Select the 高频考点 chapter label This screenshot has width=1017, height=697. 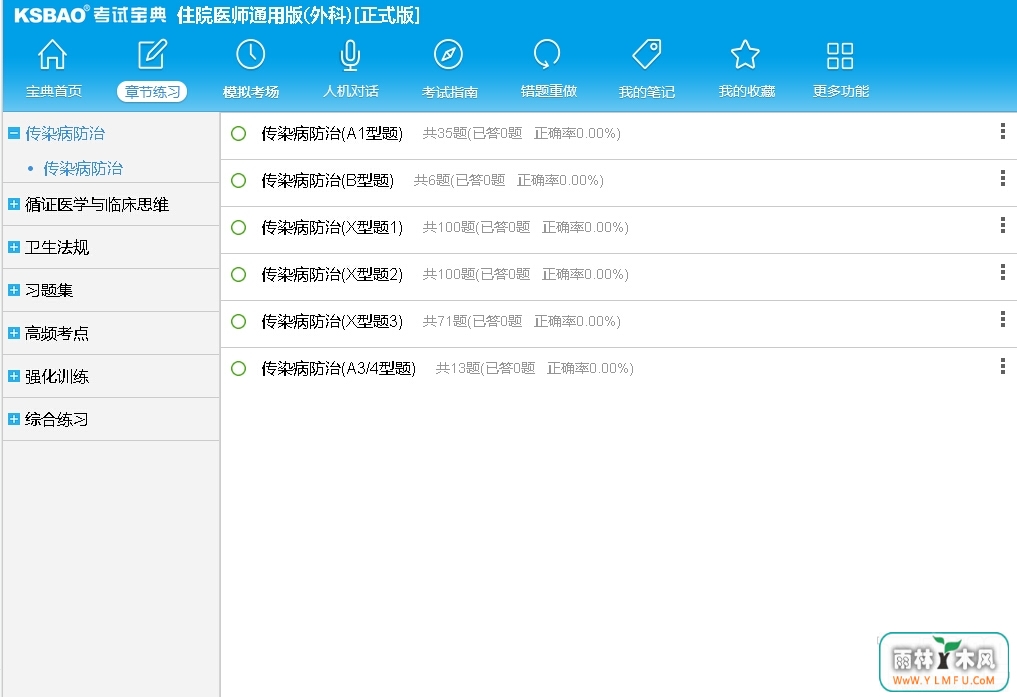click(x=56, y=333)
